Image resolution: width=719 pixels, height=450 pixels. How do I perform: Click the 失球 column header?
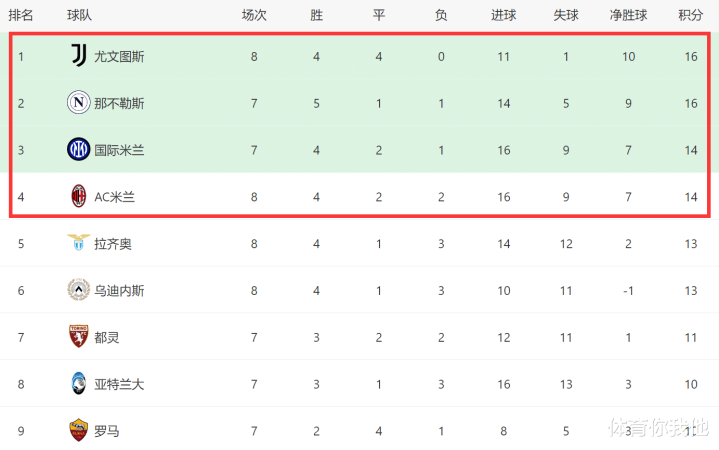[x=566, y=15]
